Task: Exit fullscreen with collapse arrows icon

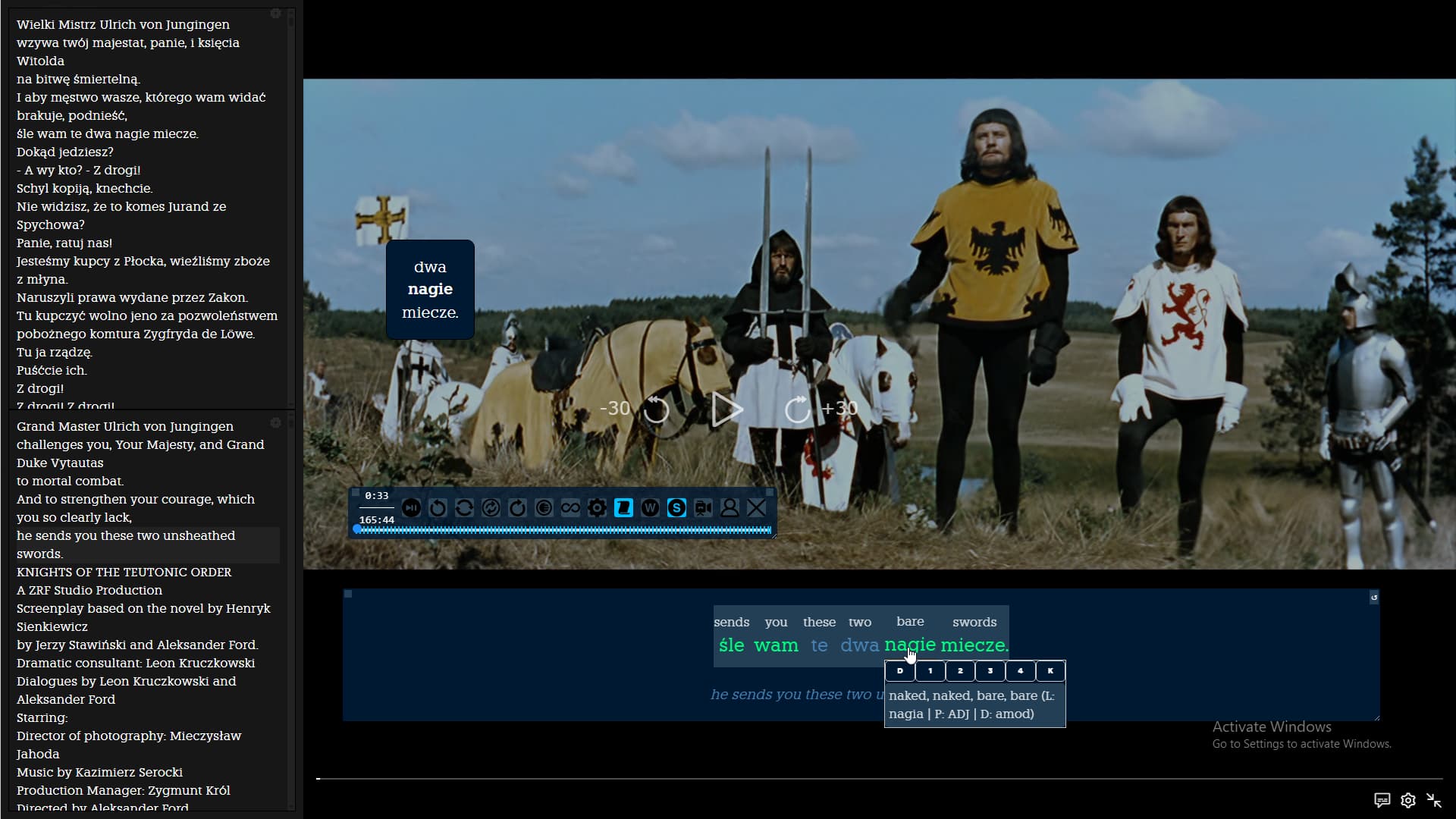Action: 1433,800
